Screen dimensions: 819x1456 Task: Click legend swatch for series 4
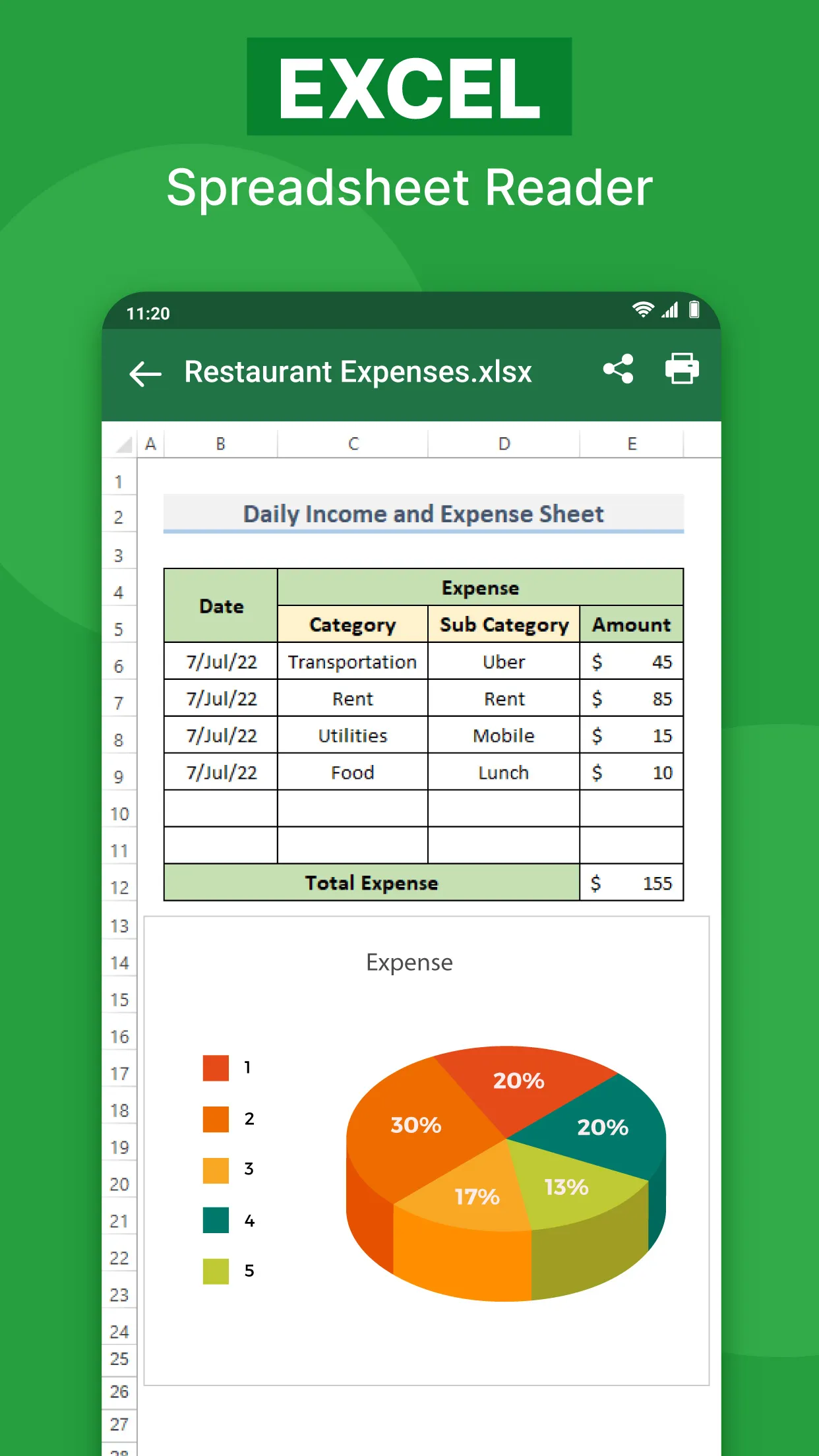216,1220
